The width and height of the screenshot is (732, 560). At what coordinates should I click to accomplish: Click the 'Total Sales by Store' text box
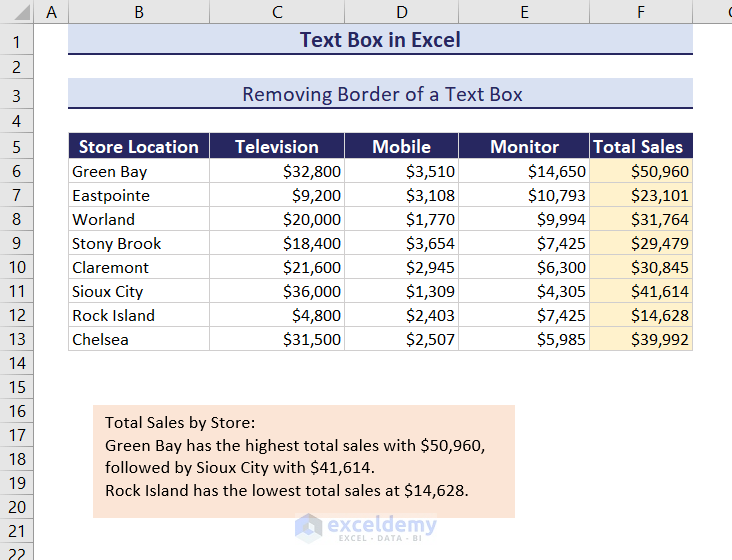pyautogui.click(x=303, y=460)
